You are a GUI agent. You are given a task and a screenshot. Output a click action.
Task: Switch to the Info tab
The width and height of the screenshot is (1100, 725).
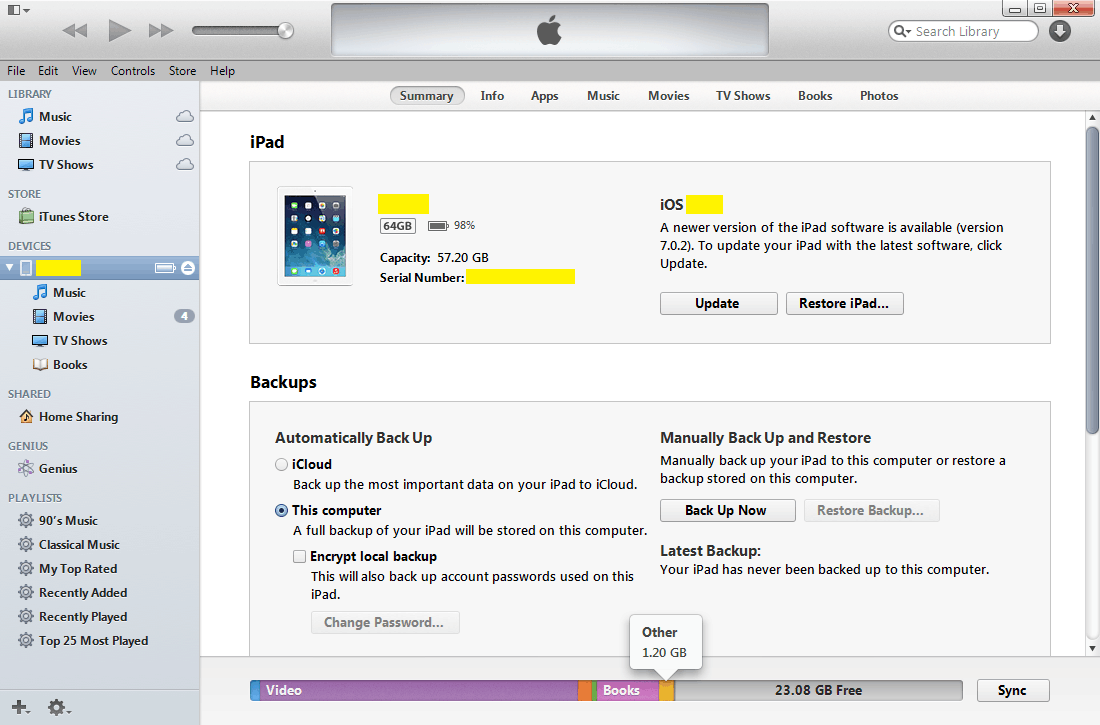pyautogui.click(x=492, y=95)
